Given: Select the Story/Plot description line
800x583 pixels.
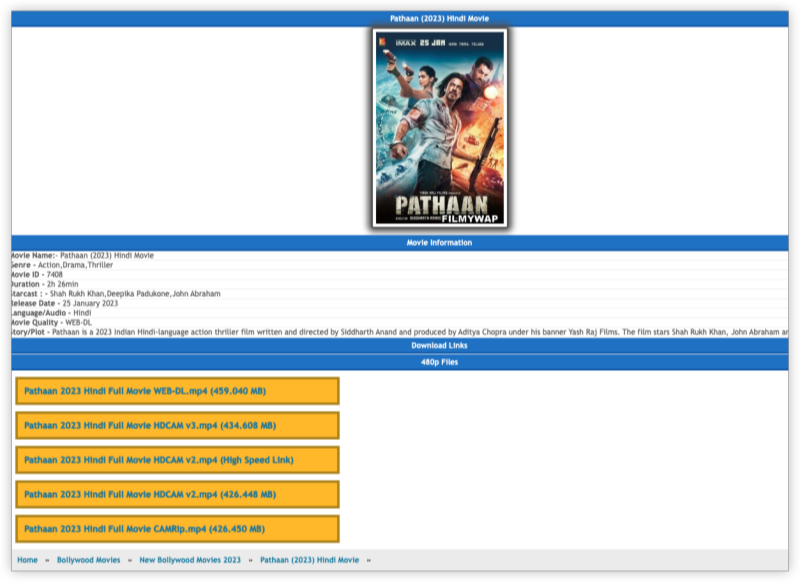Looking at the screenshot, I should click(400, 332).
